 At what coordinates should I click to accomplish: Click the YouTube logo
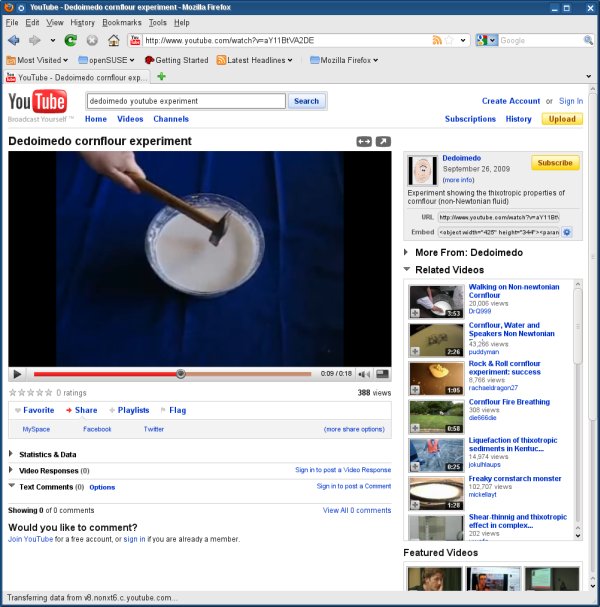pyautogui.click(x=38, y=102)
